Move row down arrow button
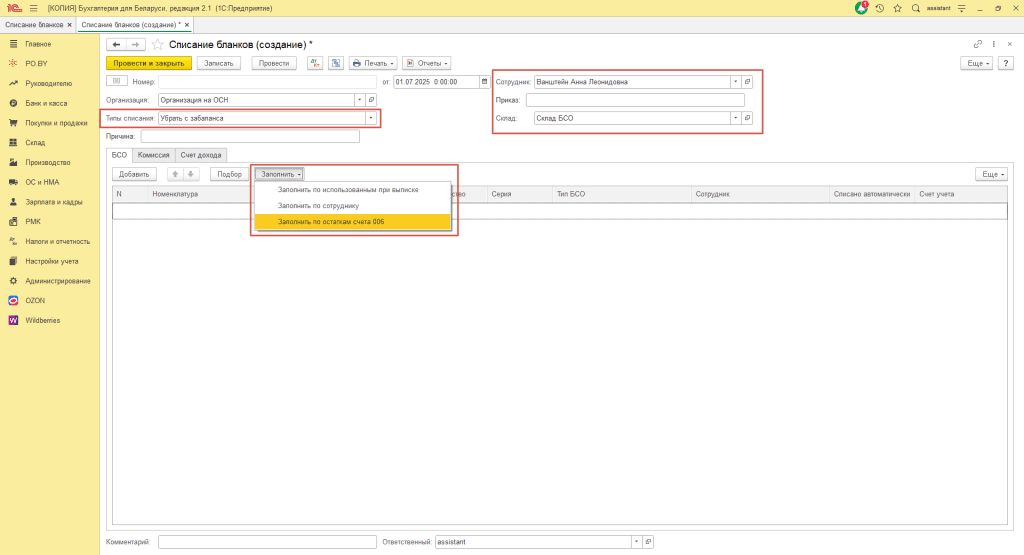 point(191,174)
